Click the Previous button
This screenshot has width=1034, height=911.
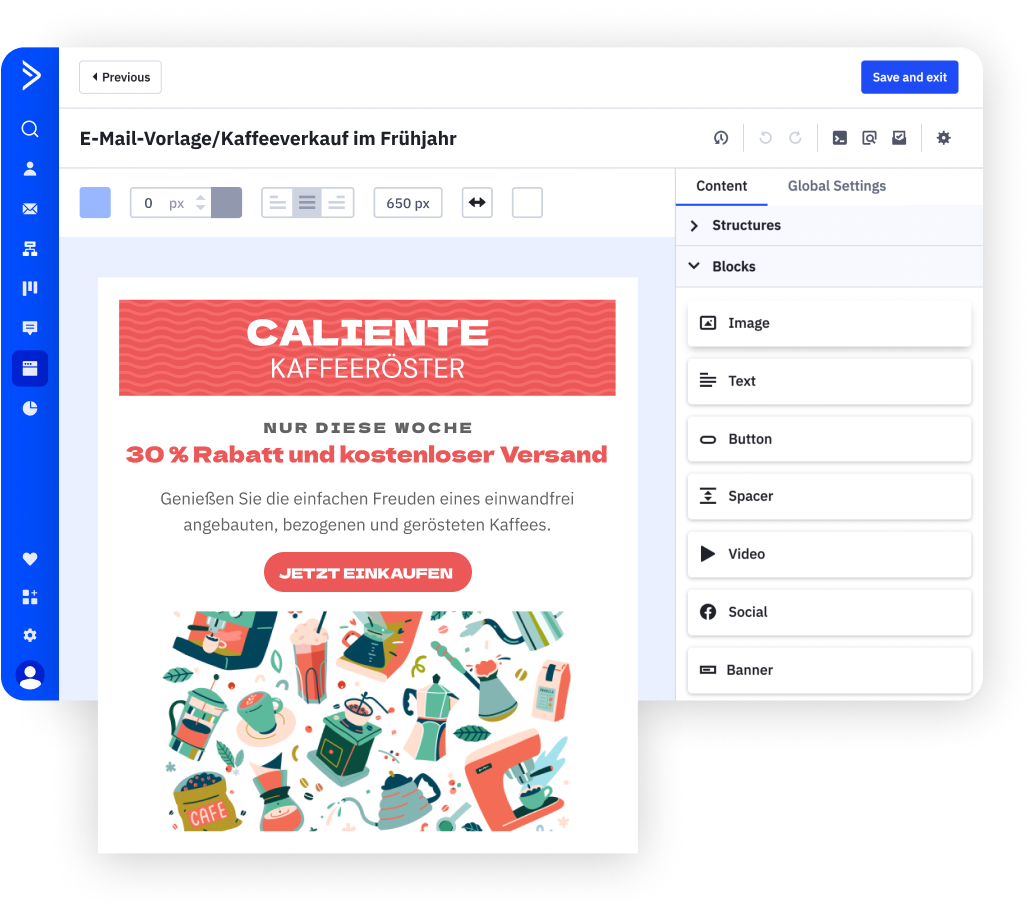[120, 77]
